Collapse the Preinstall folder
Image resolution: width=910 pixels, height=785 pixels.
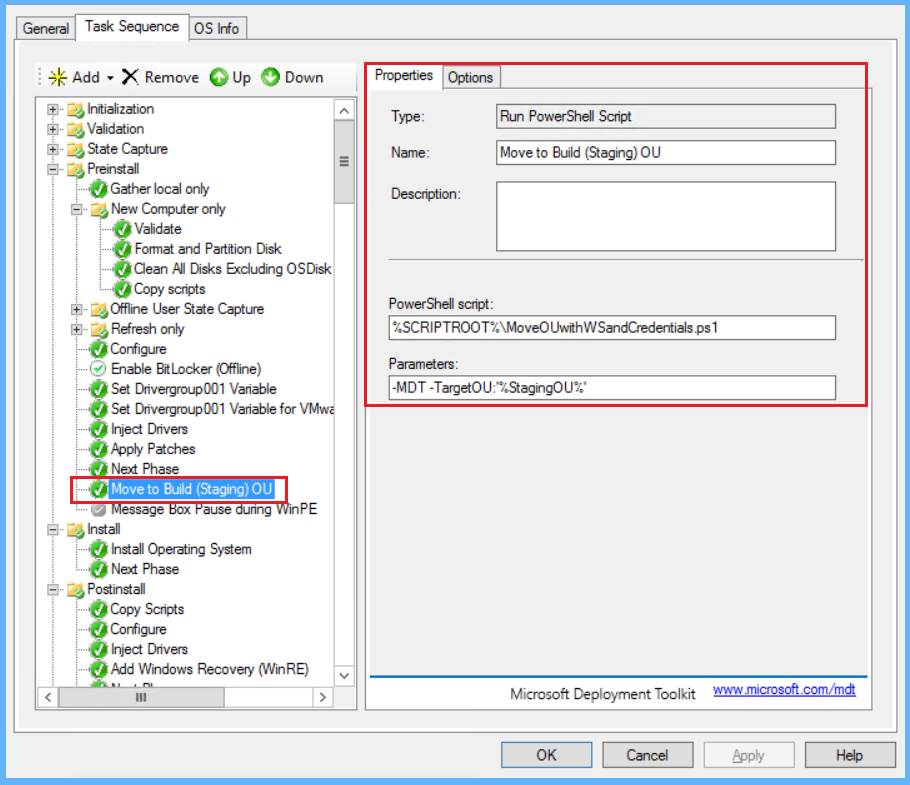(54, 169)
